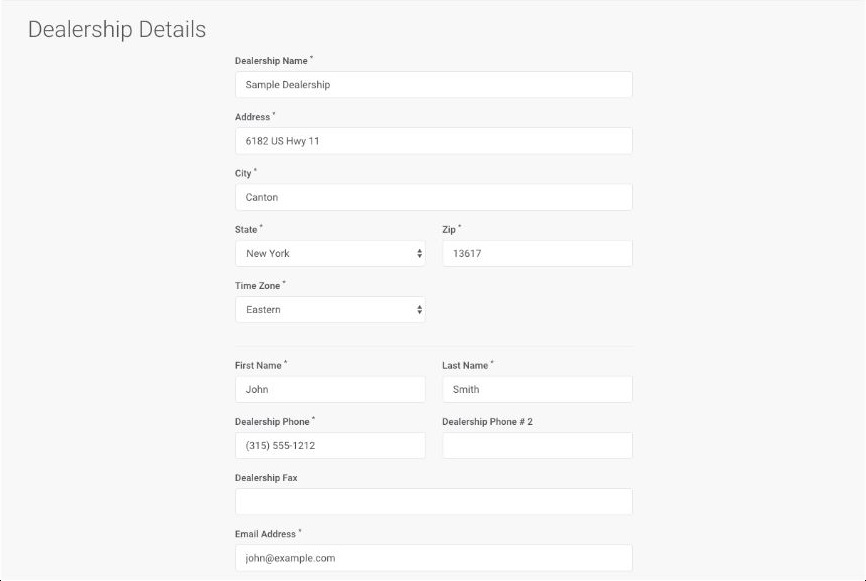Image resolution: width=866 pixels, height=581 pixels.
Task: Click the Dealership Fax label
Action: pos(266,478)
